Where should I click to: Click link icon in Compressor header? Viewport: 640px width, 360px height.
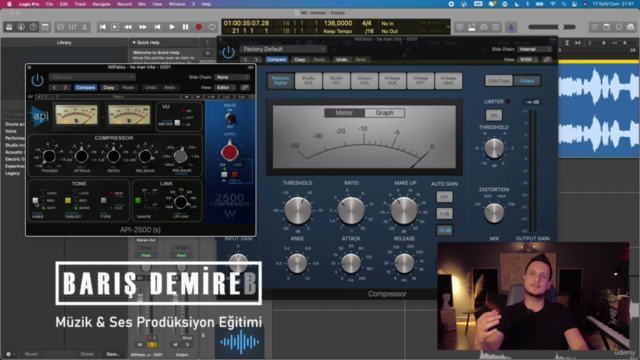pos(547,60)
